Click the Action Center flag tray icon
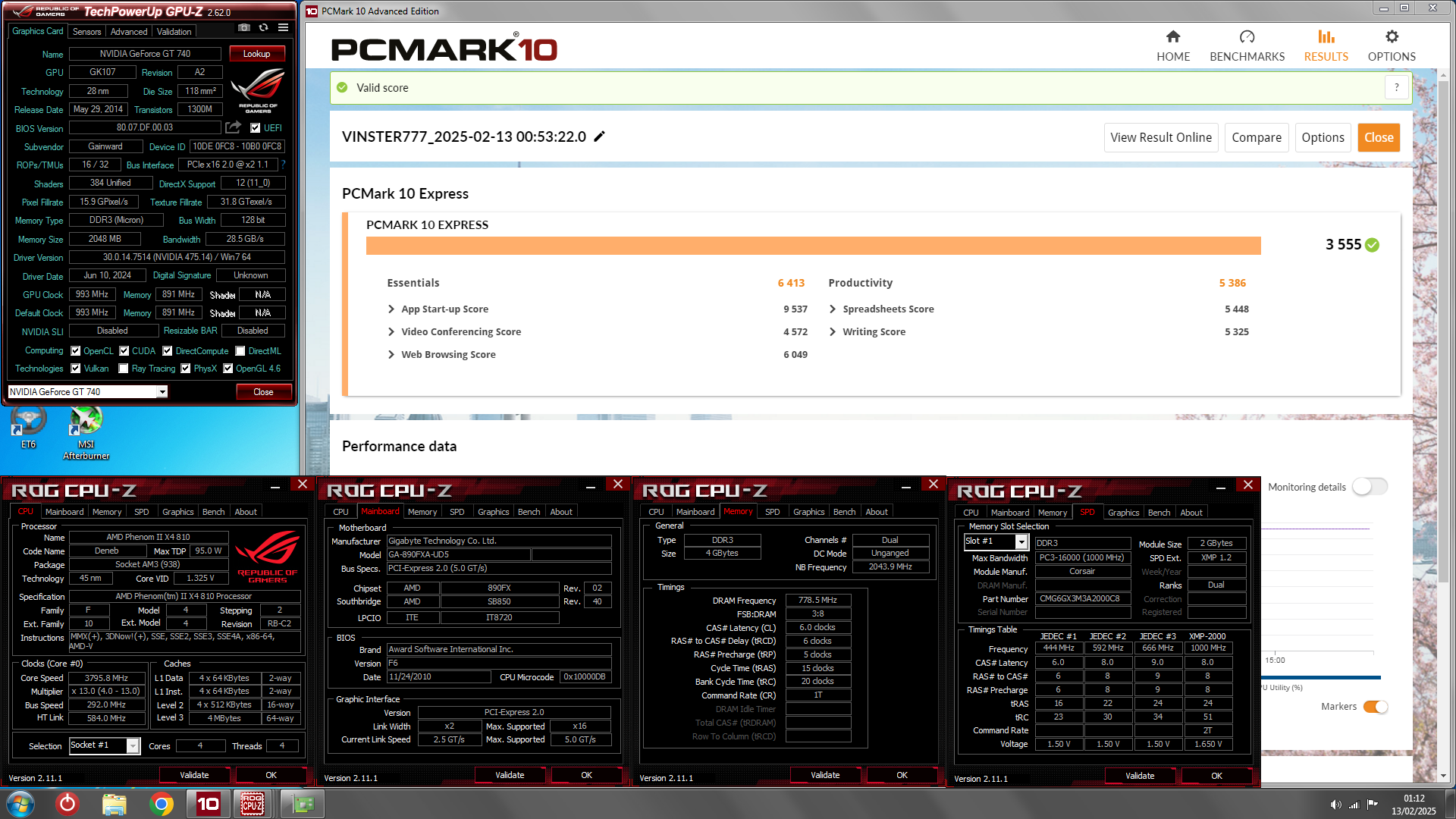The height and width of the screenshot is (819, 1456). pyautogui.click(x=1373, y=805)
